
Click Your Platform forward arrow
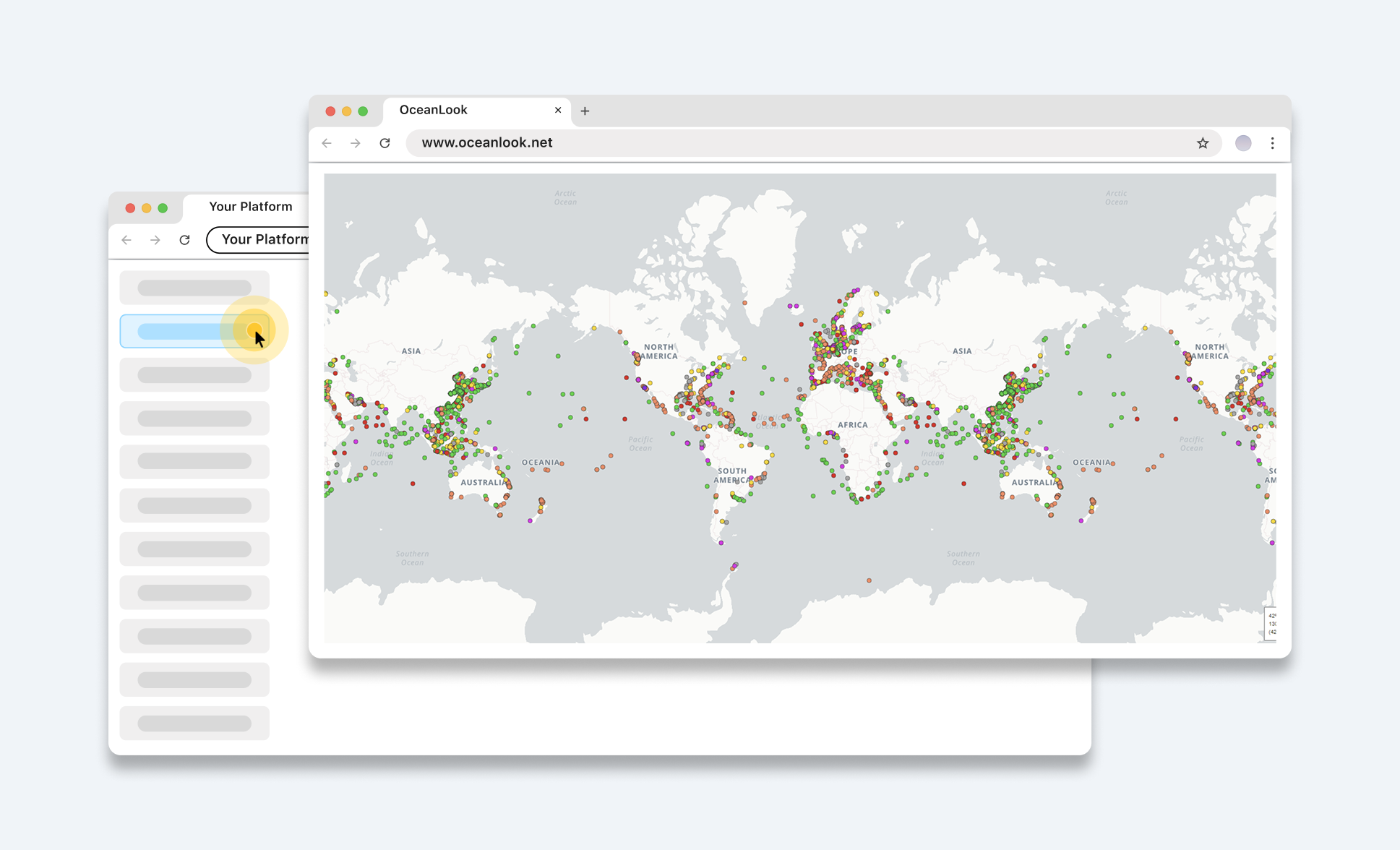click(155, 240)
